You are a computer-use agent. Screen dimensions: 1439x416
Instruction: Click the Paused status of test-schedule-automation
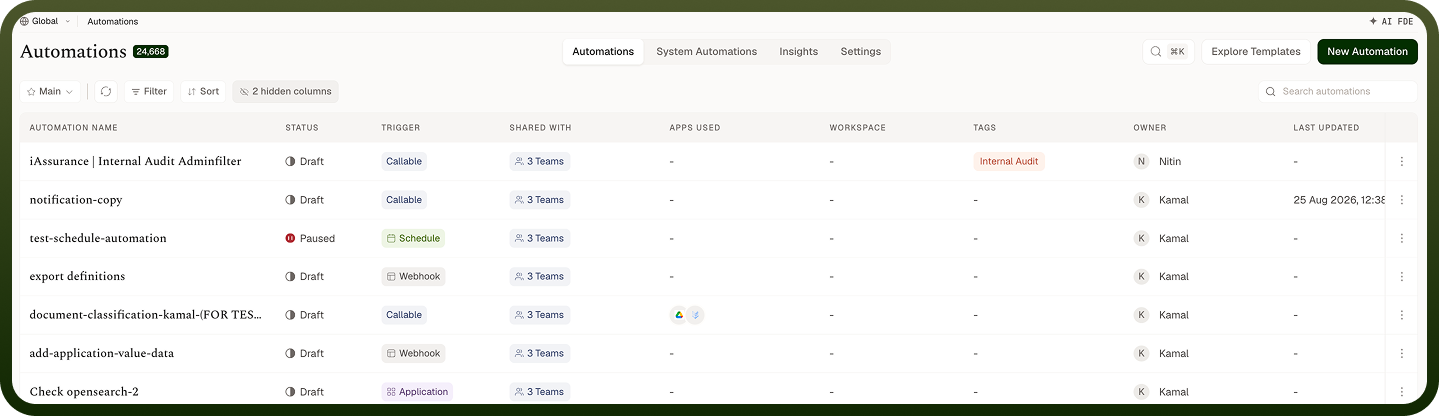(310, 238)
